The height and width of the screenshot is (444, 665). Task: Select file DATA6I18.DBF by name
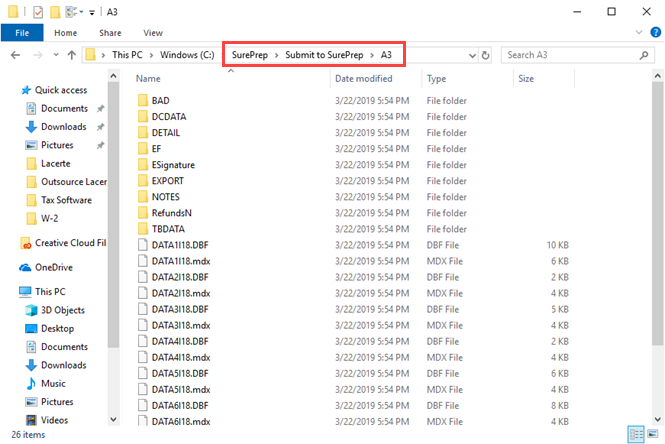pos(180,406)
